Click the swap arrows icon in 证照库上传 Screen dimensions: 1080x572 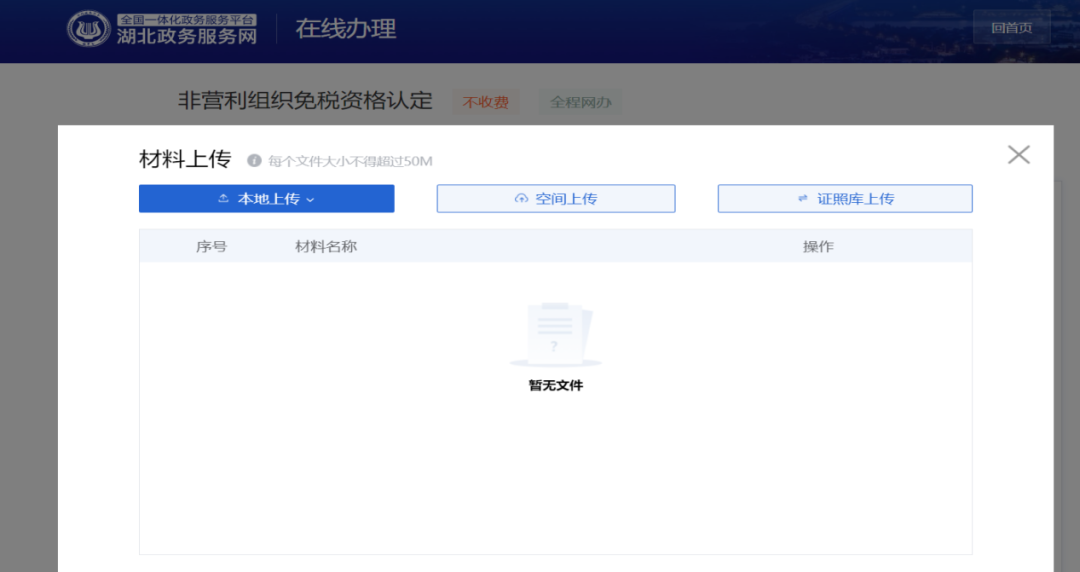pos(802,198)
